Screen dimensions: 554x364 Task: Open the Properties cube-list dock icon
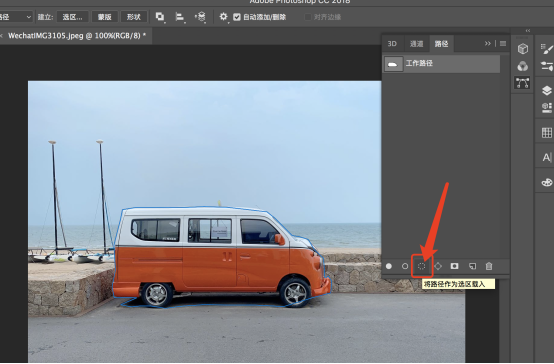[x=547, y=107]
